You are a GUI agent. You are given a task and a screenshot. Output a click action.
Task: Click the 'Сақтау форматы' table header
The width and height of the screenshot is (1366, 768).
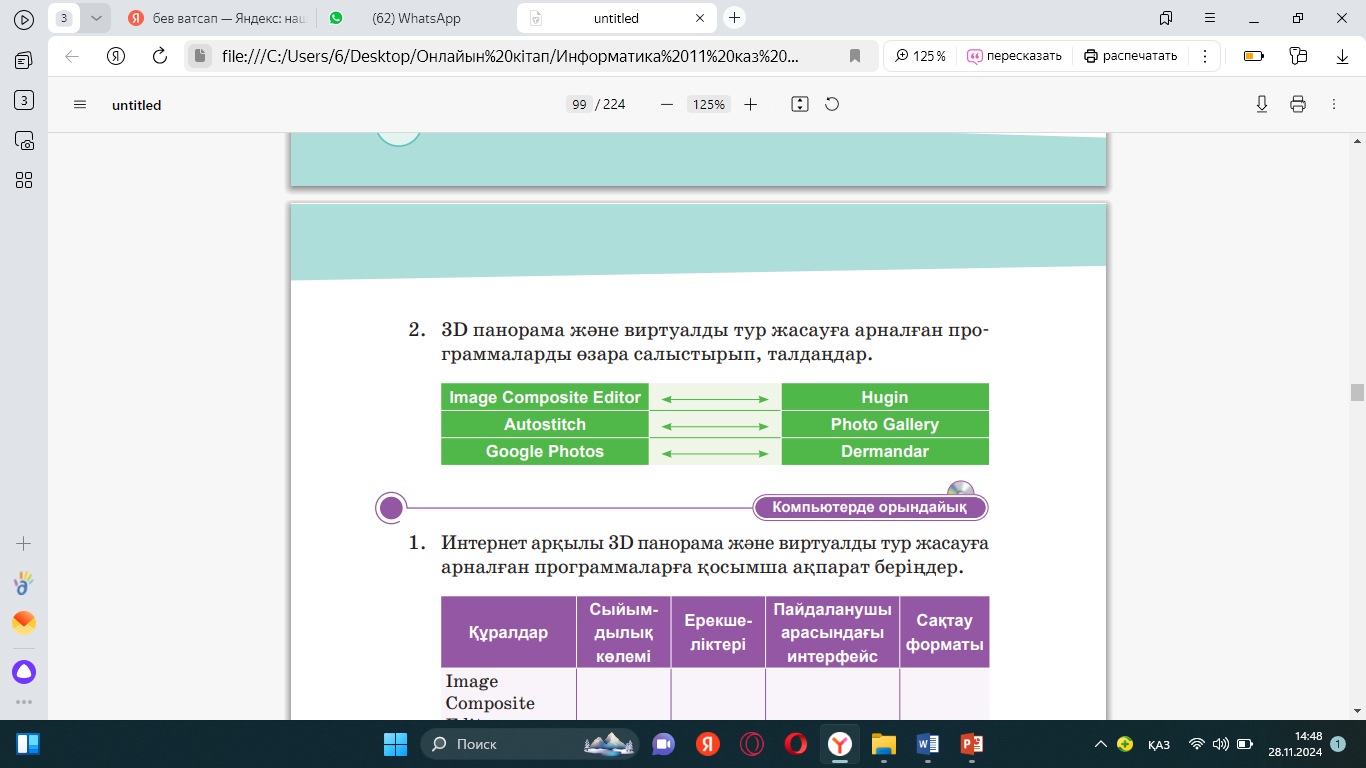(945, 632)
